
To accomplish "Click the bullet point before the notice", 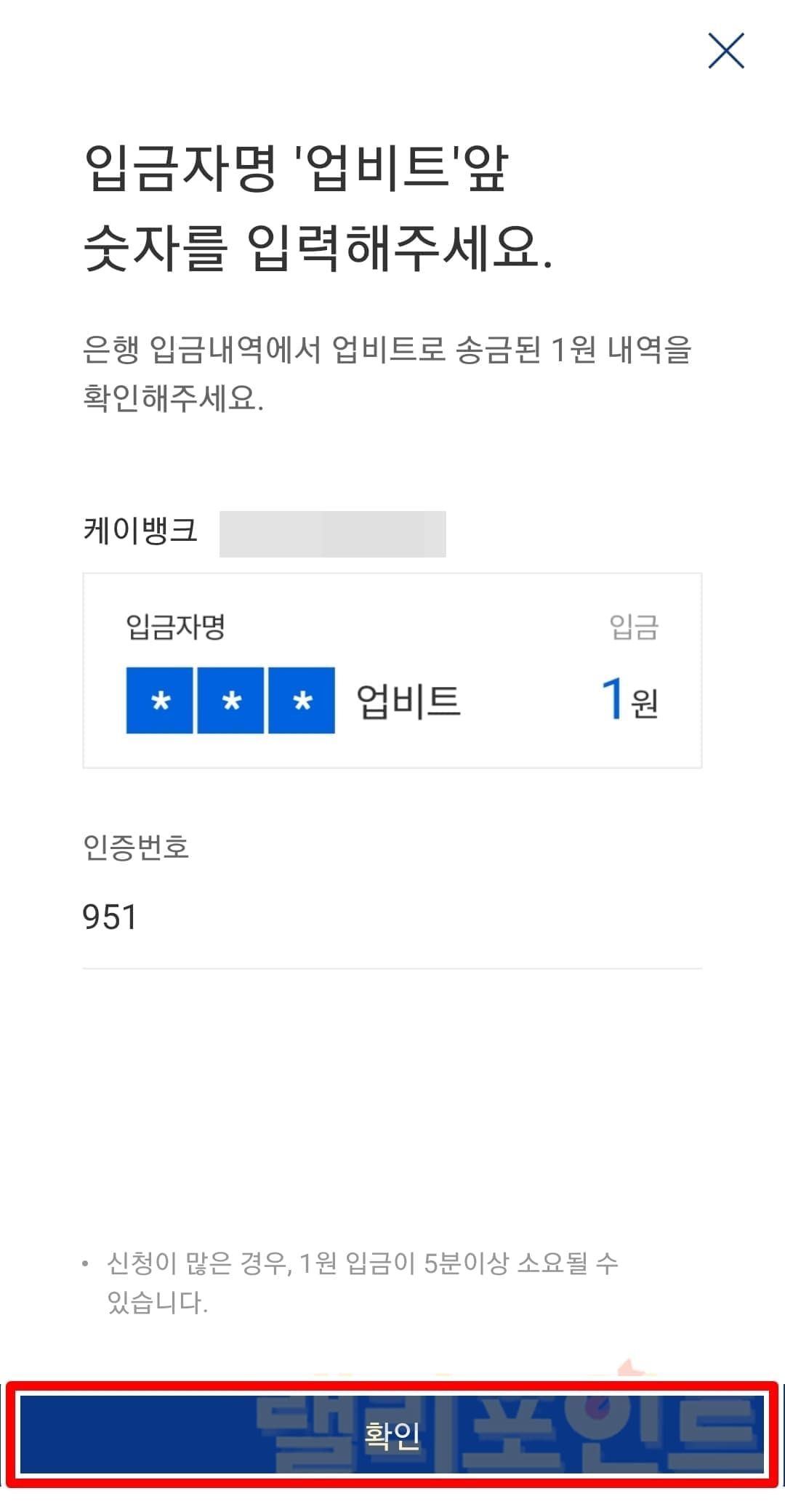I will pos(86,1263).
